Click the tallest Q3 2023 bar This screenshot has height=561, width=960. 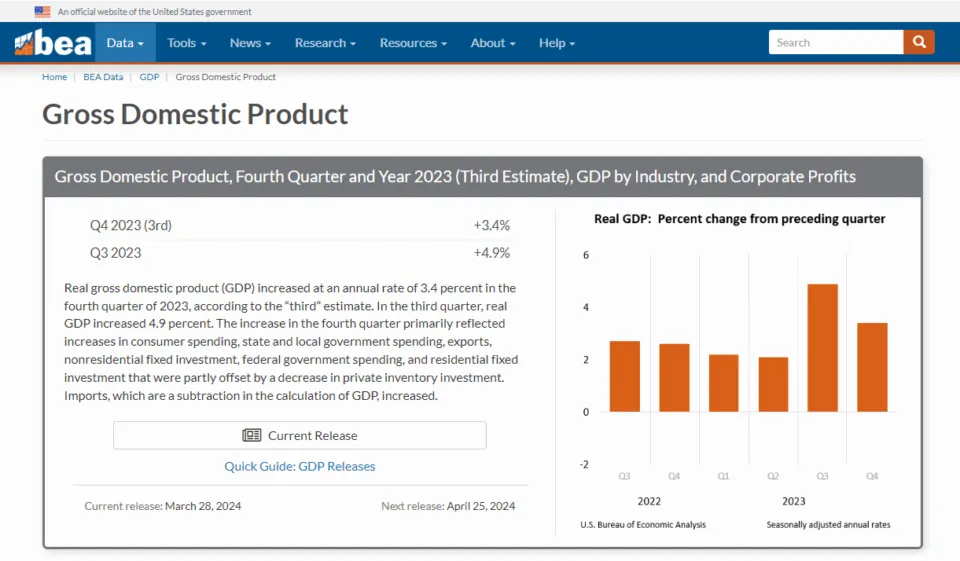tap(822, 348)
